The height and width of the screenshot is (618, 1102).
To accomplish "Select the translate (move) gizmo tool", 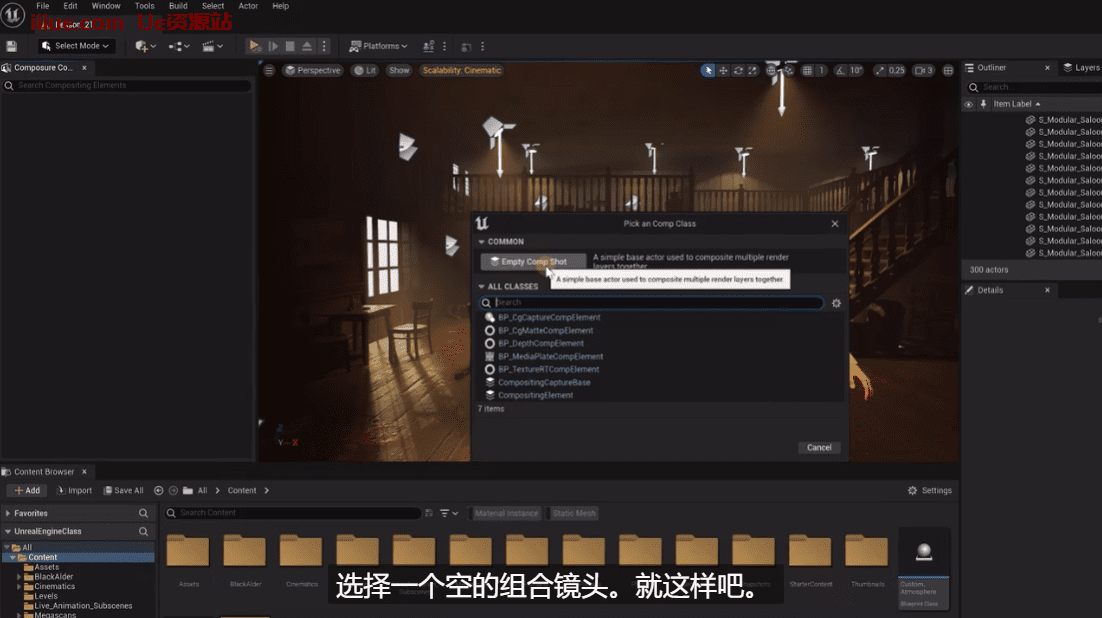I will pos(723,70).
